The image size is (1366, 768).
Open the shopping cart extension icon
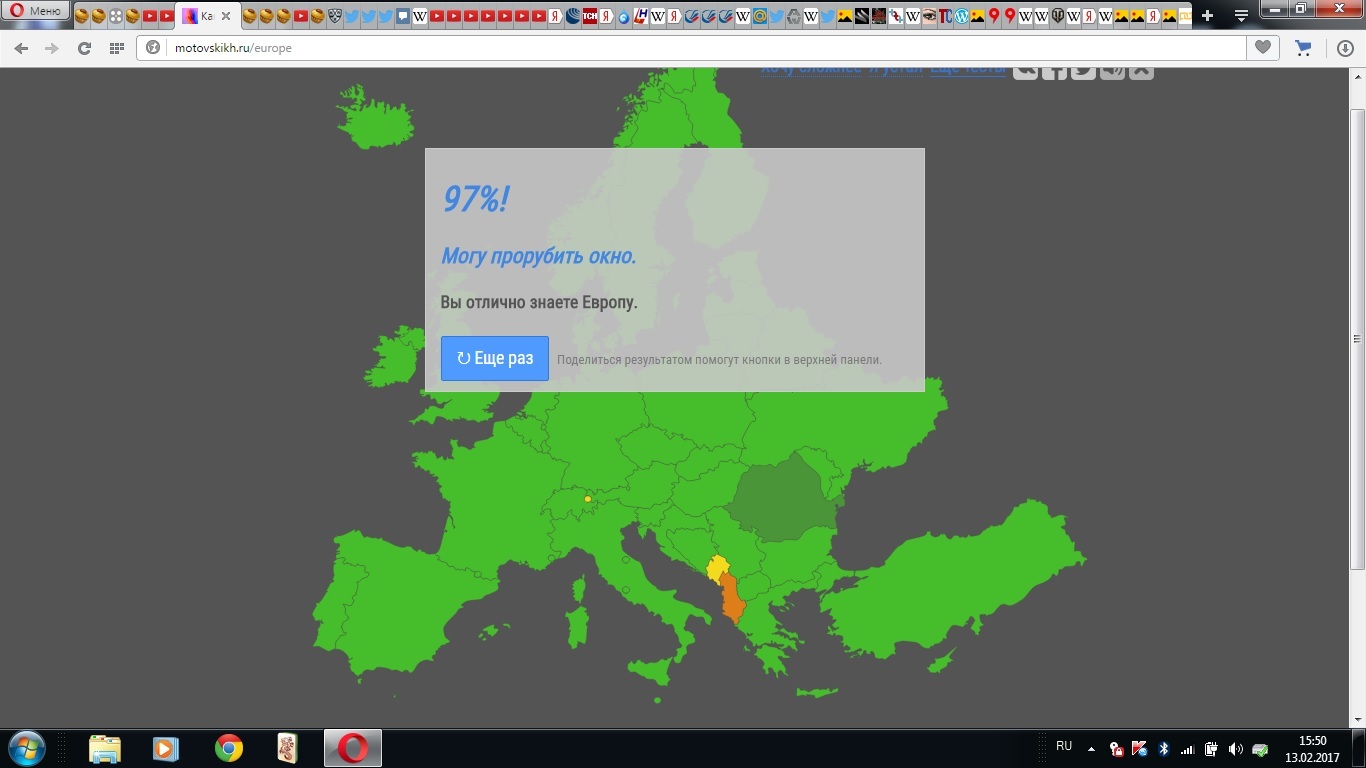1303,48
